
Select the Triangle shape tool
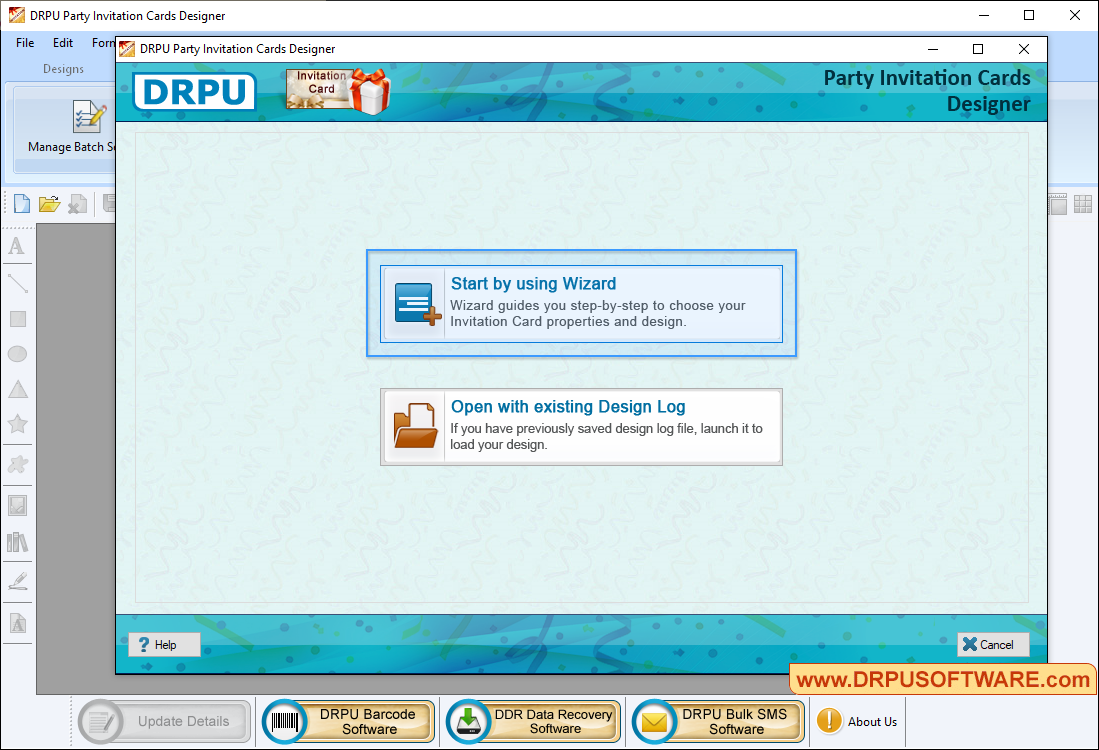pyautogui.click(x=17, y=389)
